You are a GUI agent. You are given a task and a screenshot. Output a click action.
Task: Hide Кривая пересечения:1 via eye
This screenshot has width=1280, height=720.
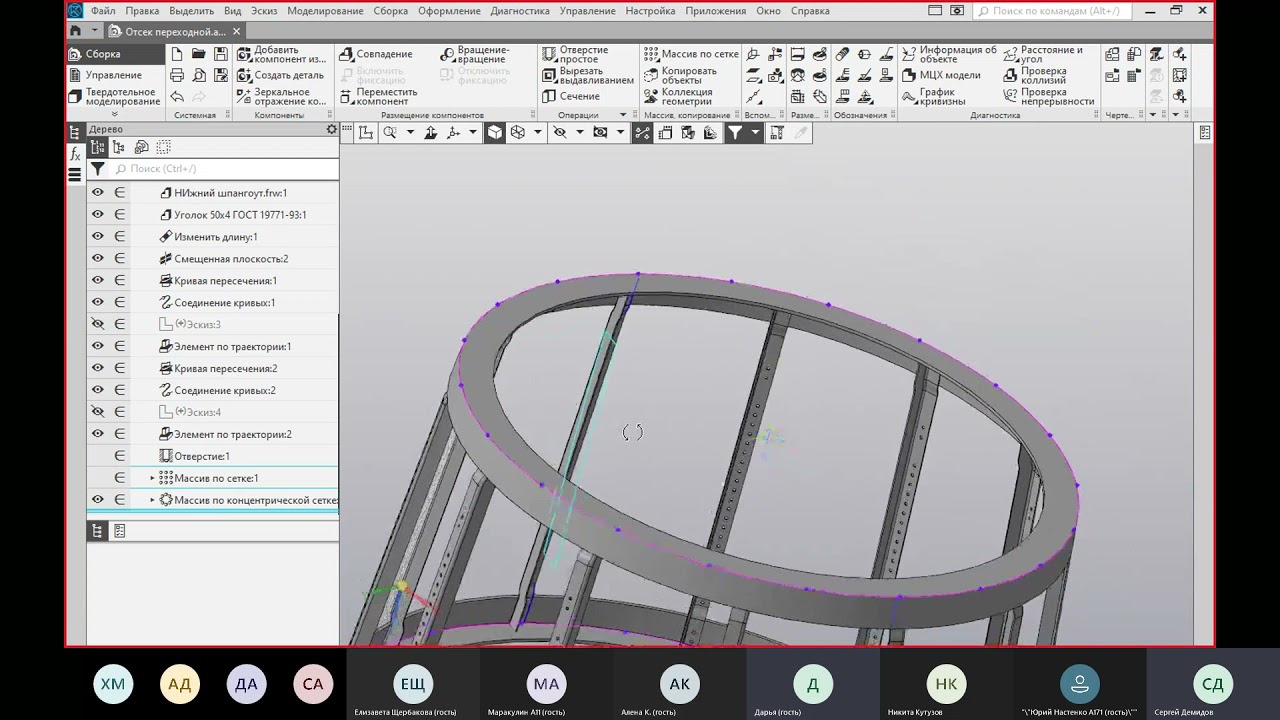pyautogui.click(x=98, y=281)
